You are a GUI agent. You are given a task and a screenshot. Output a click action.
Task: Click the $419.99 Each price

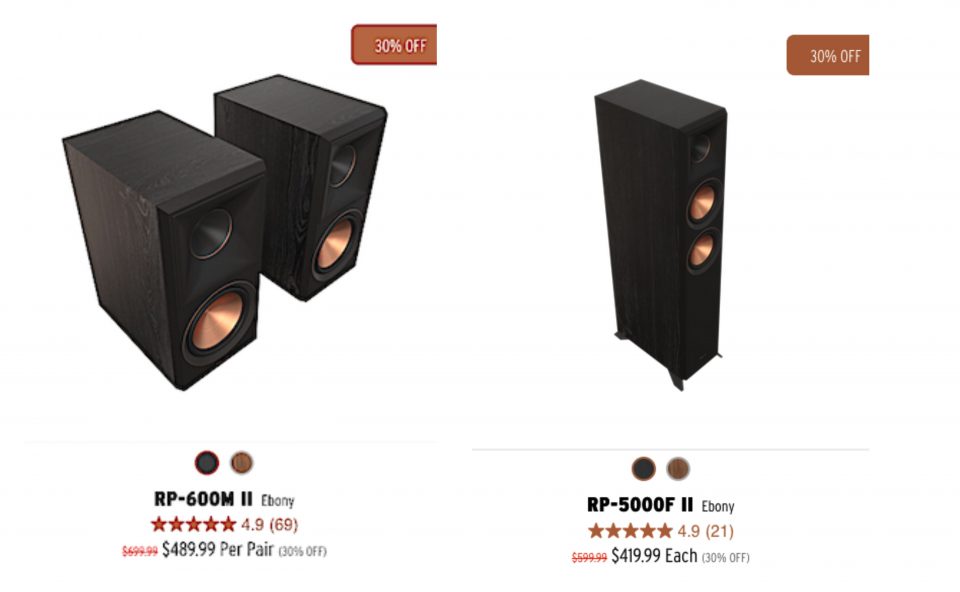click(654, 556)
